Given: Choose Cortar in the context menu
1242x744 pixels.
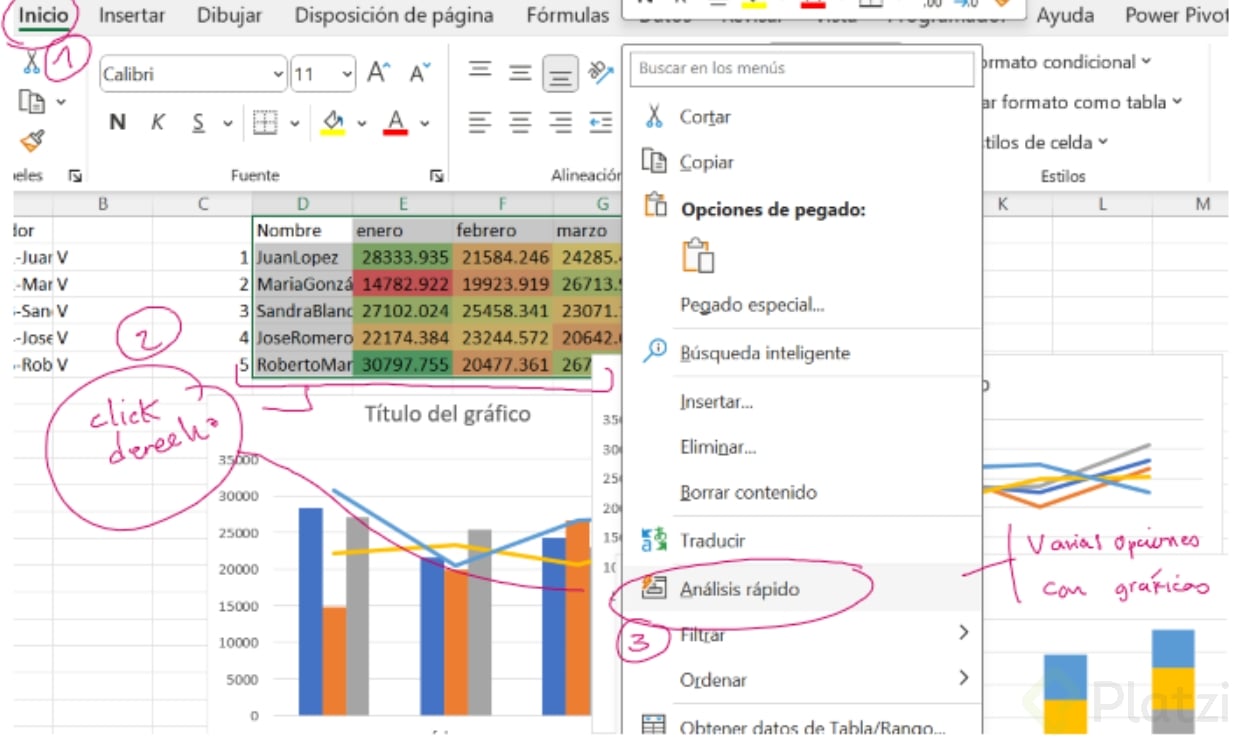Looking at the screenshot, I should pyautogui.click(x=801, y=117).
